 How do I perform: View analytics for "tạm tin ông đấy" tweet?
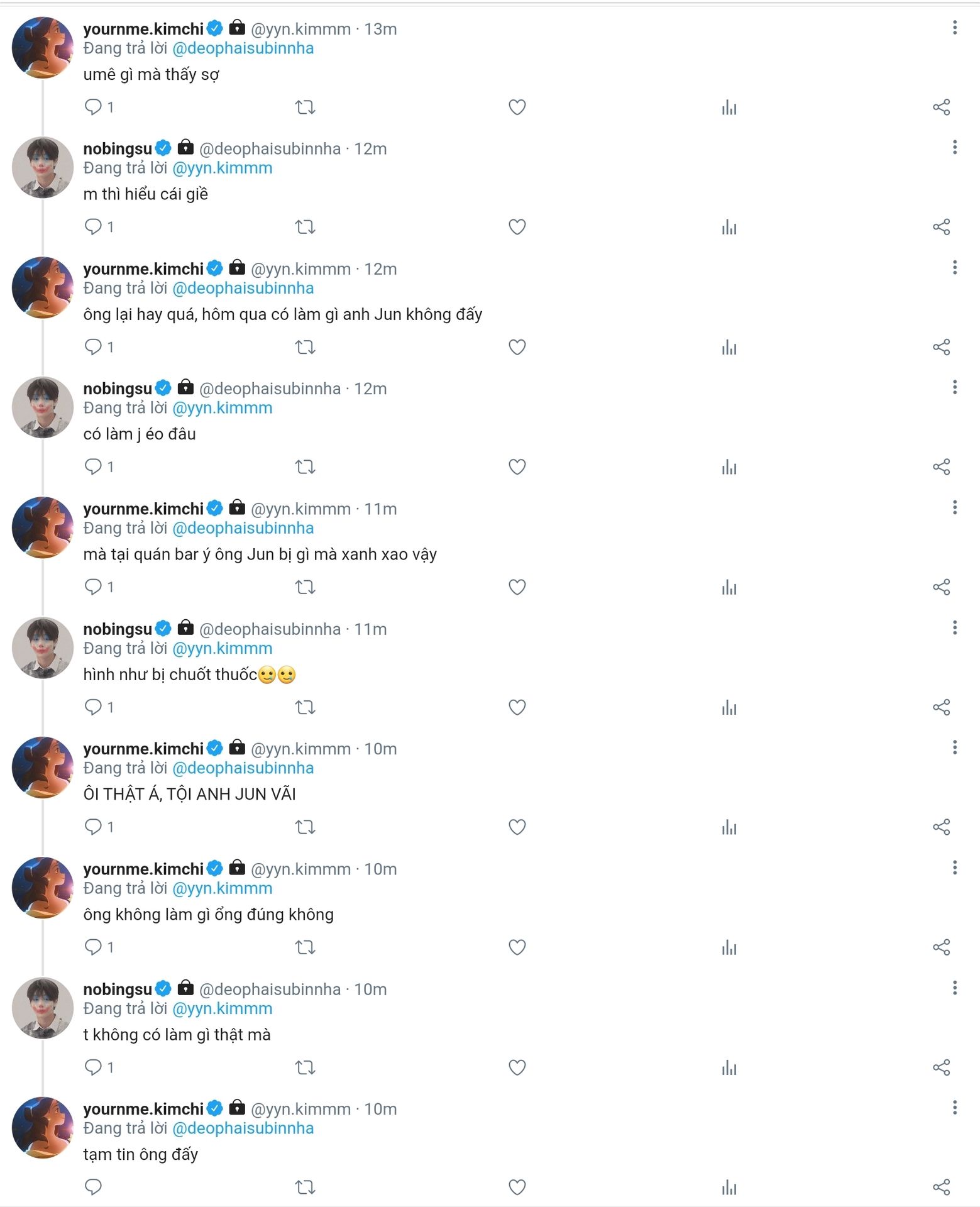pyautogui.click(x=729, y=1188)
